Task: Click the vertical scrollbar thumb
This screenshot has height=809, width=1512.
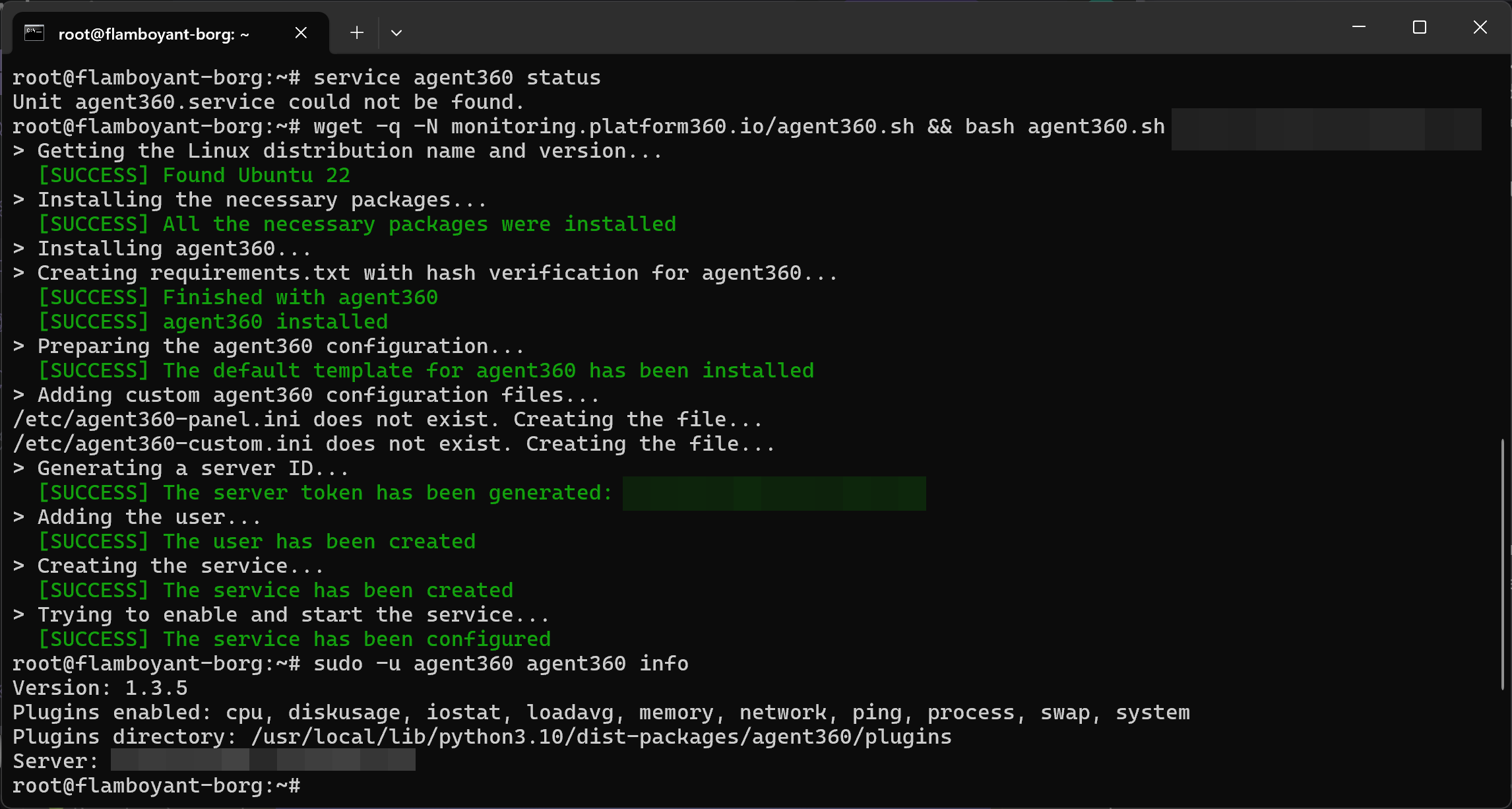Action: (x=1502, y=565)
